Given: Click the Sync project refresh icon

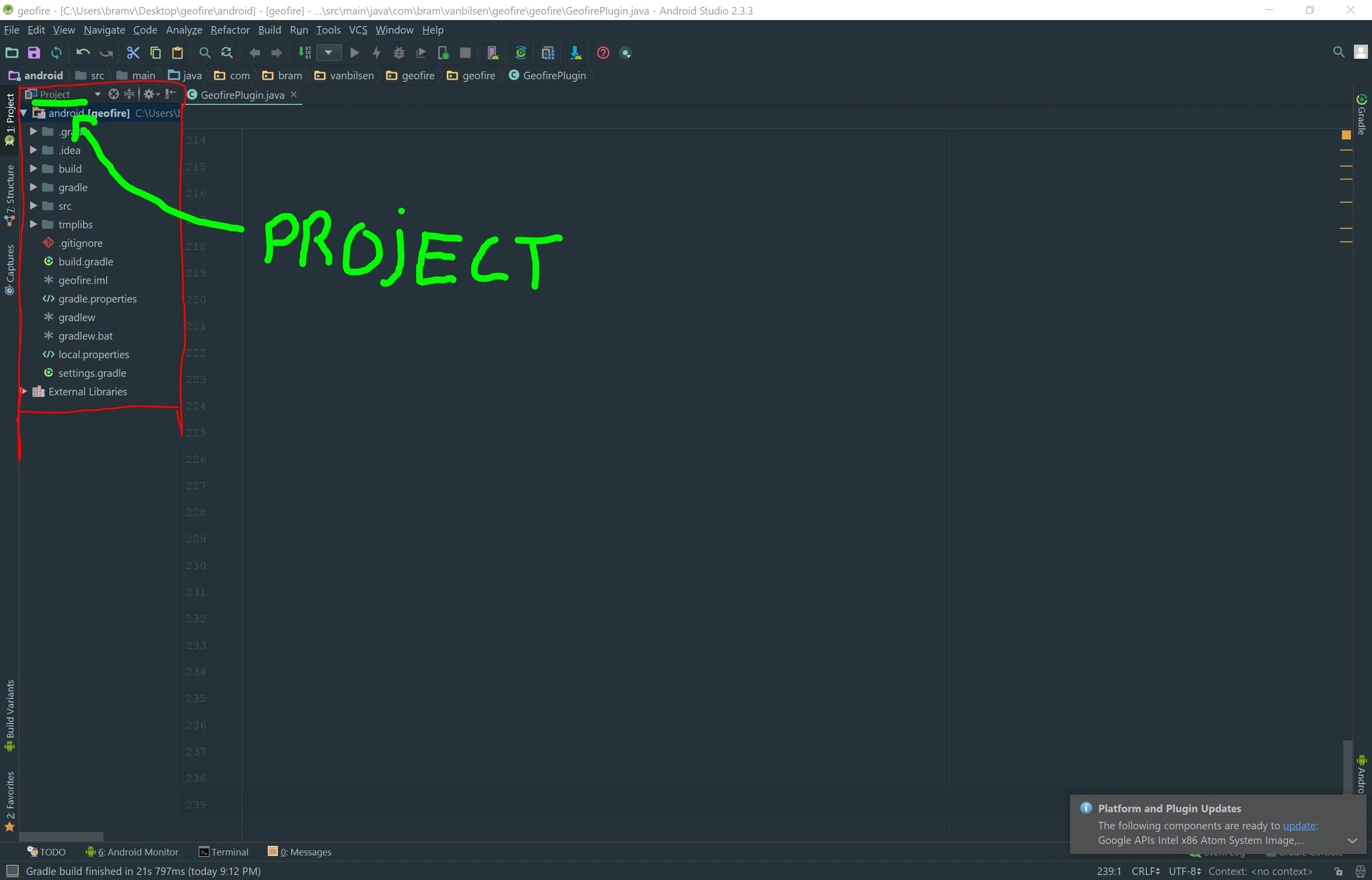Looking at the screenshot, I should click(56, 53).
